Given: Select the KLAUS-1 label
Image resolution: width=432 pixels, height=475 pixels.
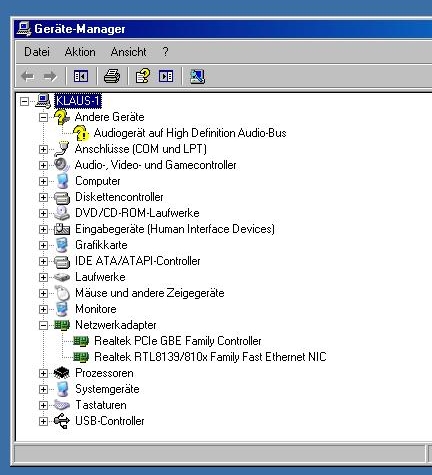Looking at the screenshot, I should (78, 101).
